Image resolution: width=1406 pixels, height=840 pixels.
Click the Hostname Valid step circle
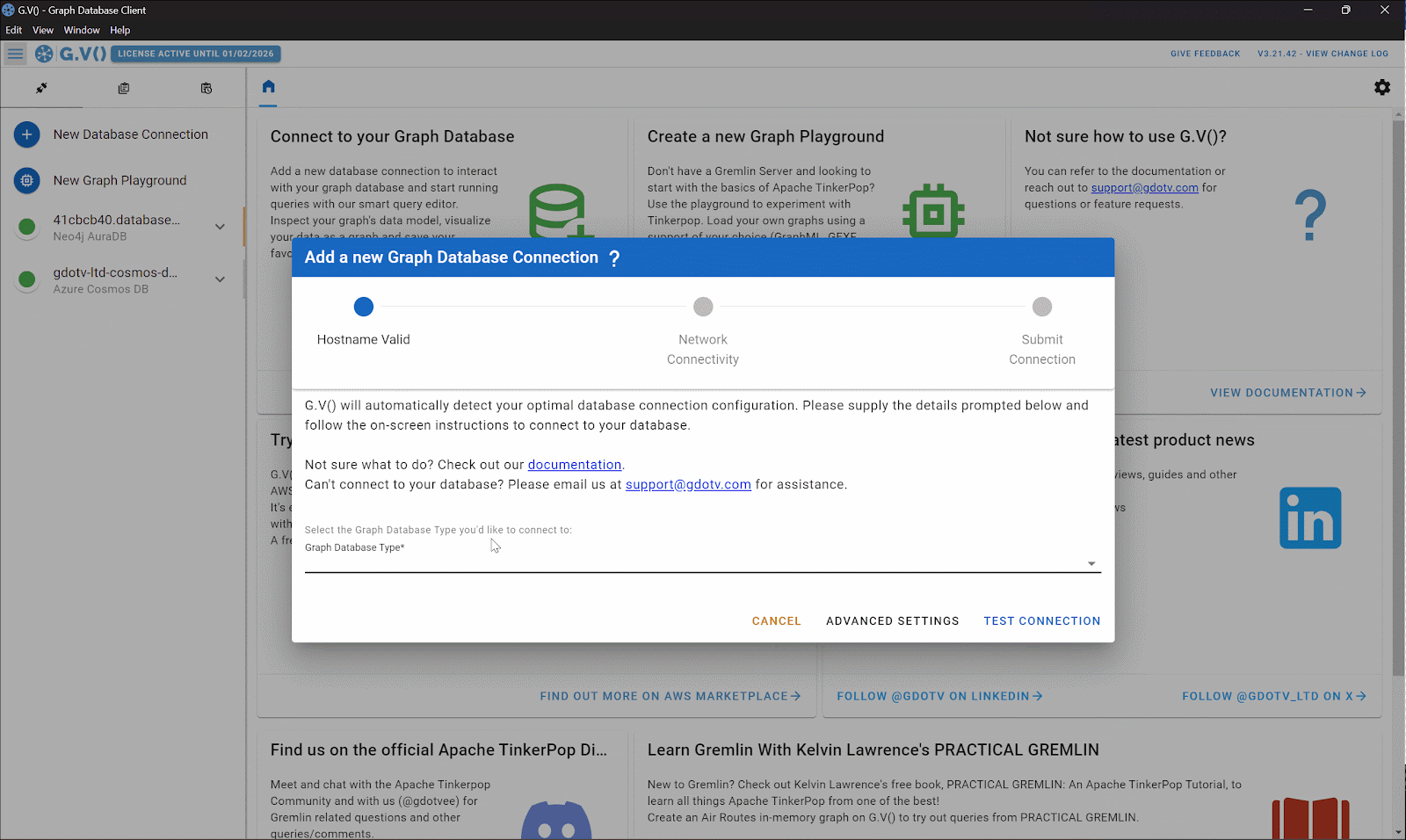pos(364,307)
